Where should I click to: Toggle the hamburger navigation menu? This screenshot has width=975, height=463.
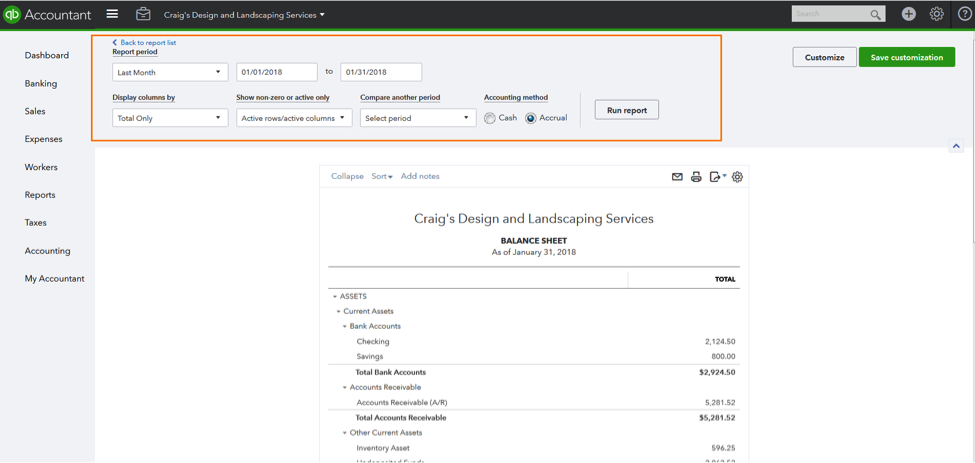click(x=112, y=14)
